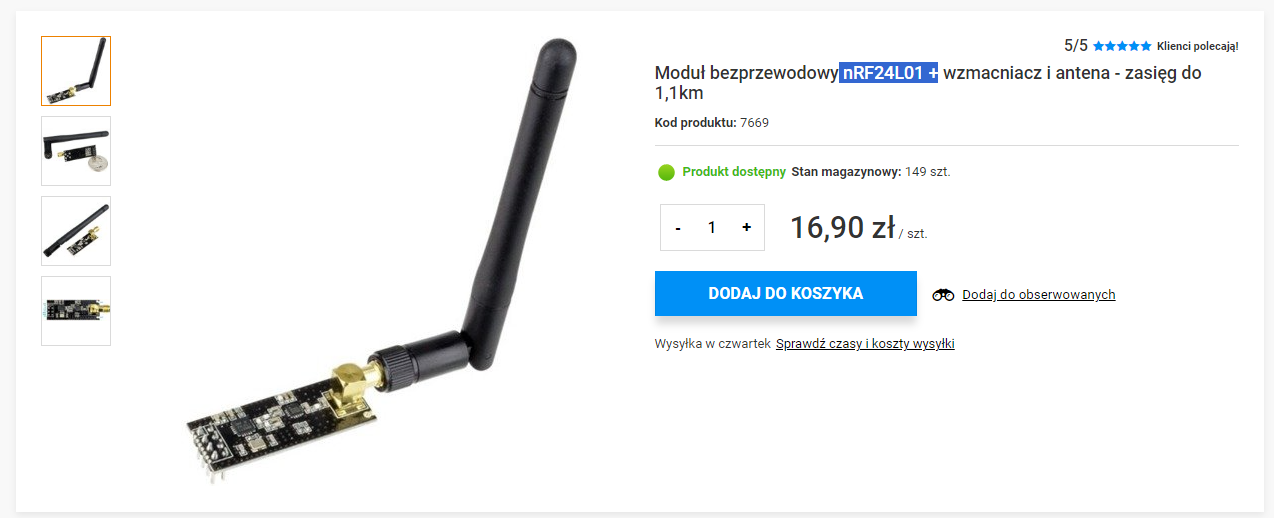This screenshot has width=1274, height=518.
Task: Increase quantity with the plus button
Action: pos(746,228)
